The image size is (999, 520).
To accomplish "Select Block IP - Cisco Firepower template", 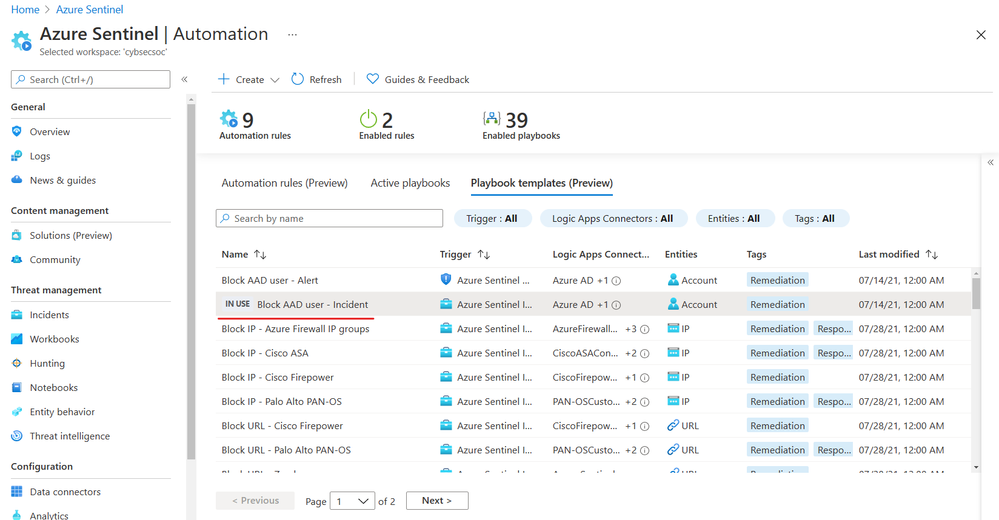I will pyautogui.click(x=278, y=377).
